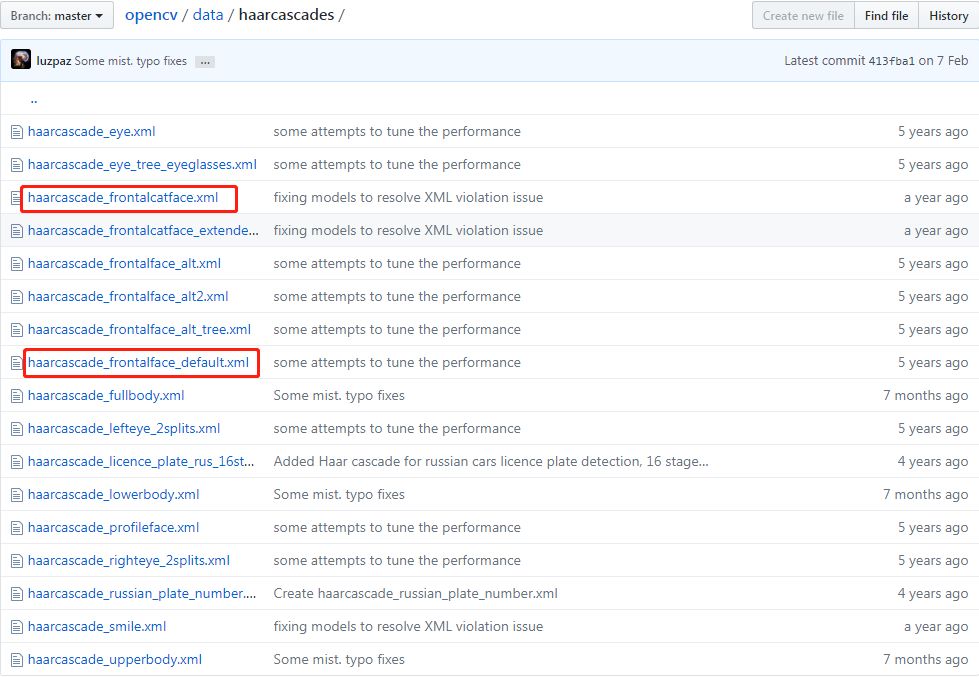
Task: Click file icon beside haarcascade_profileface.xml
Action: coord(17,528)
